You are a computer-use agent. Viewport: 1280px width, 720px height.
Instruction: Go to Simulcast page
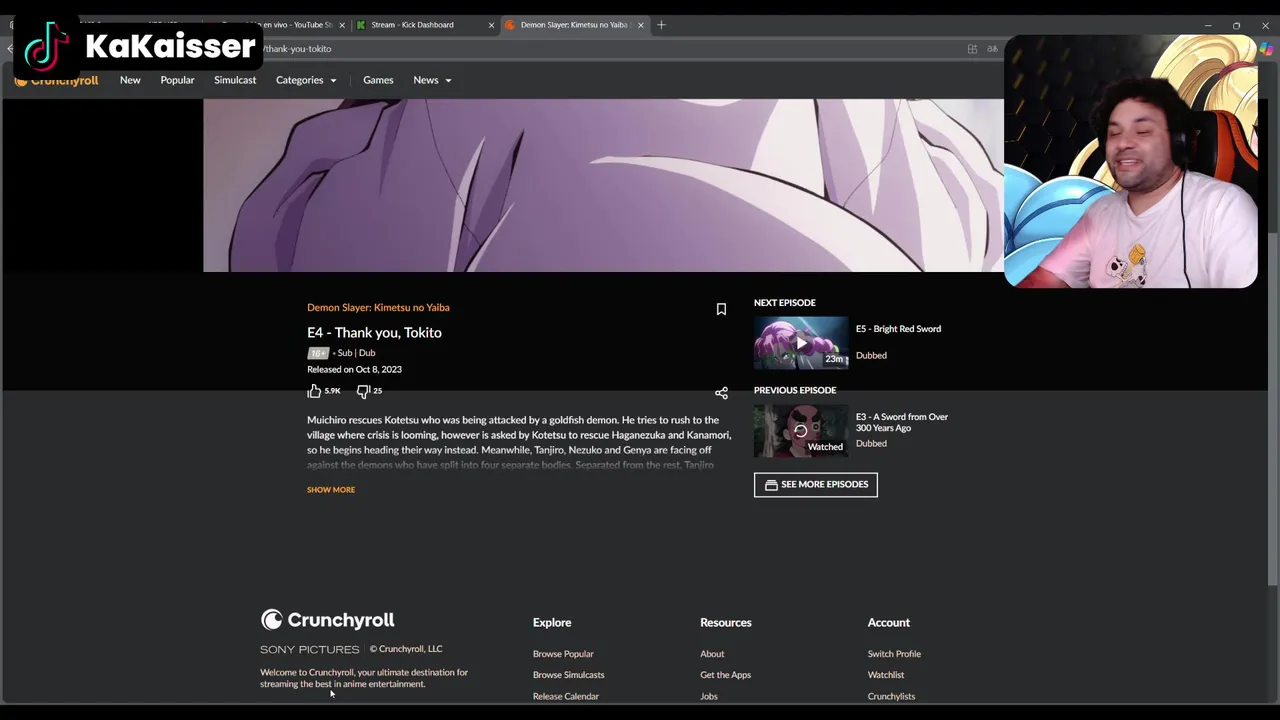click(235, 80)
